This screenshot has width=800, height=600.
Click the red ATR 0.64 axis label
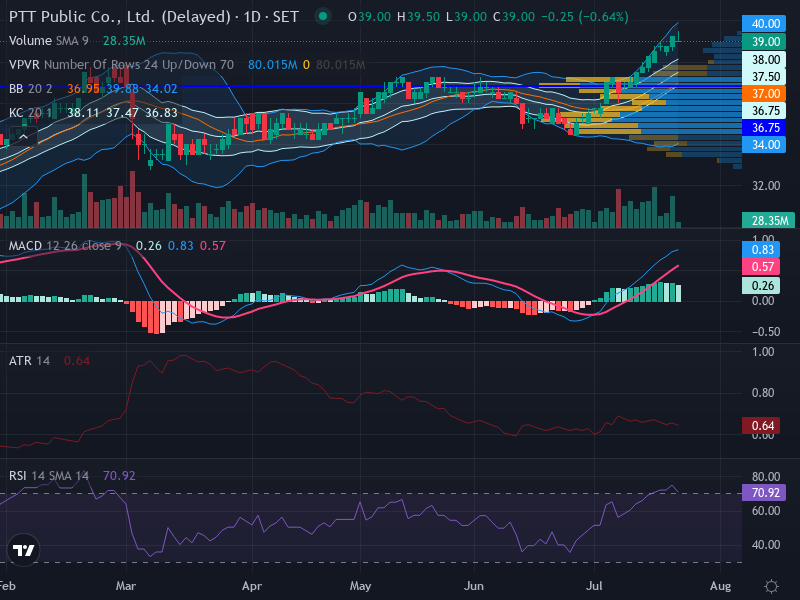tap(761, 426)
